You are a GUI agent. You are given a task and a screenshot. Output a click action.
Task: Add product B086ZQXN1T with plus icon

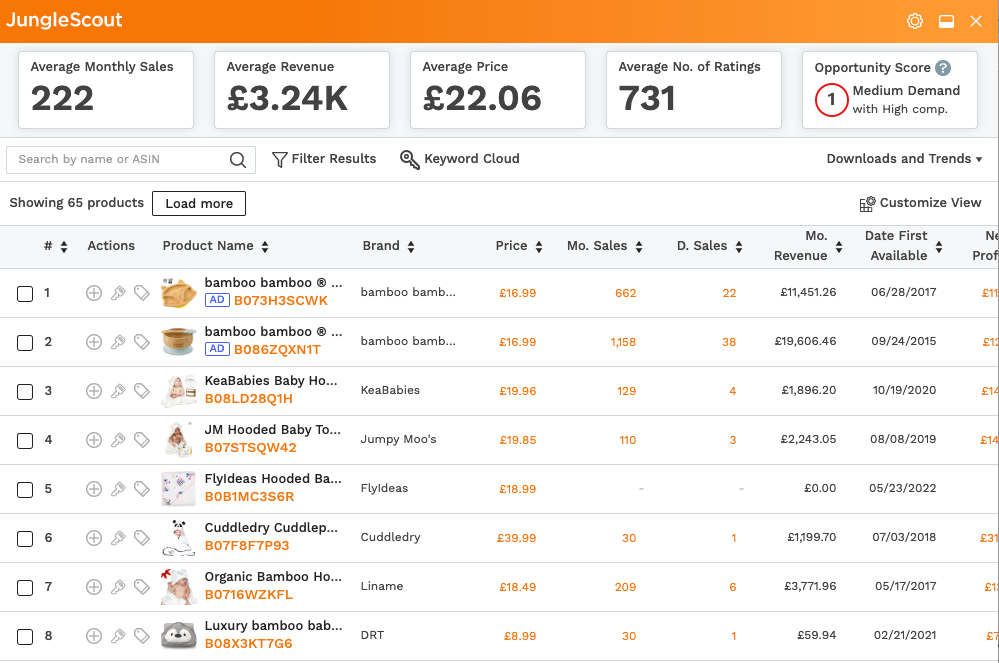(x=94, y=342)
